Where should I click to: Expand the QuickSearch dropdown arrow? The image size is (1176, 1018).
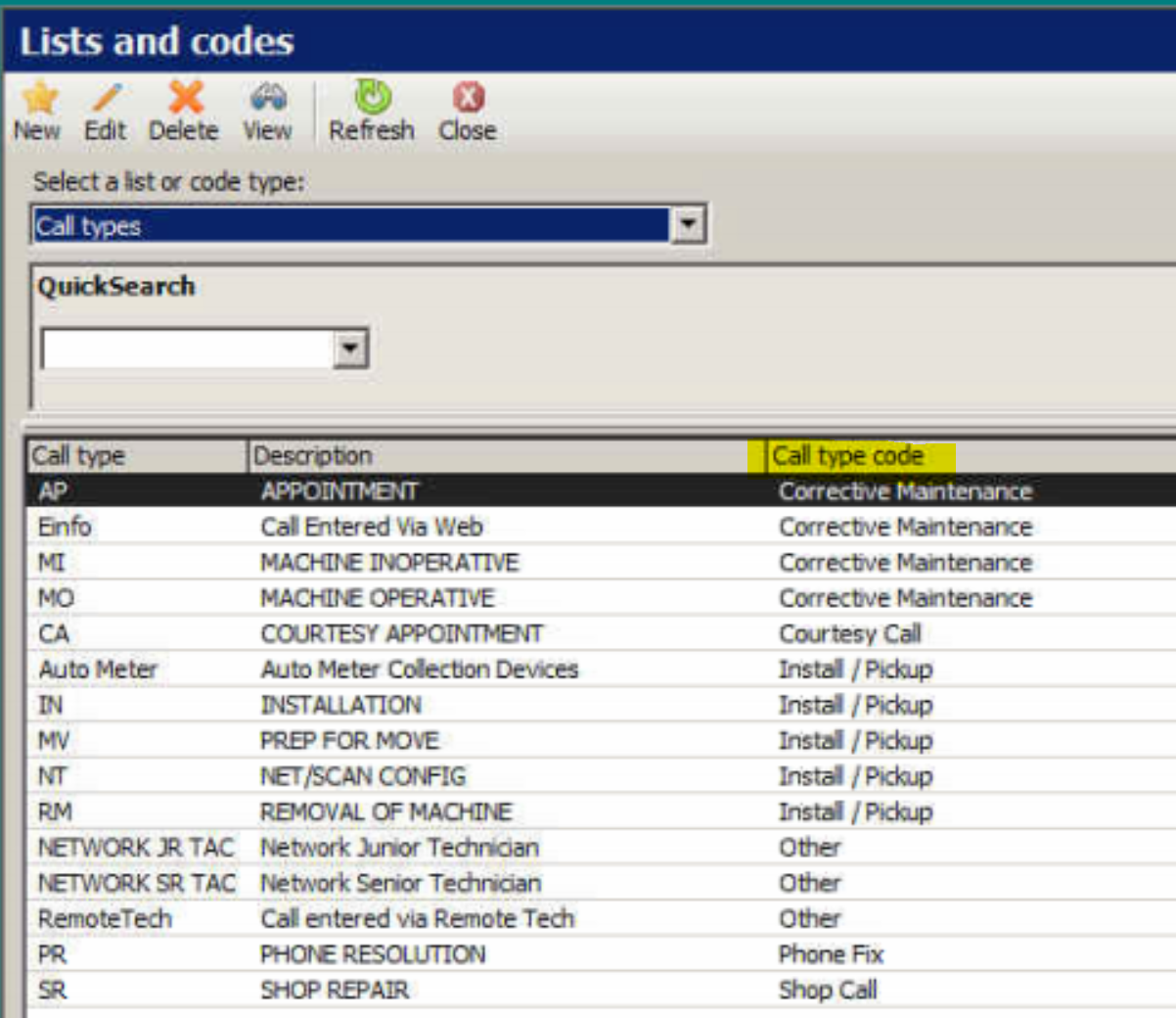350,348
